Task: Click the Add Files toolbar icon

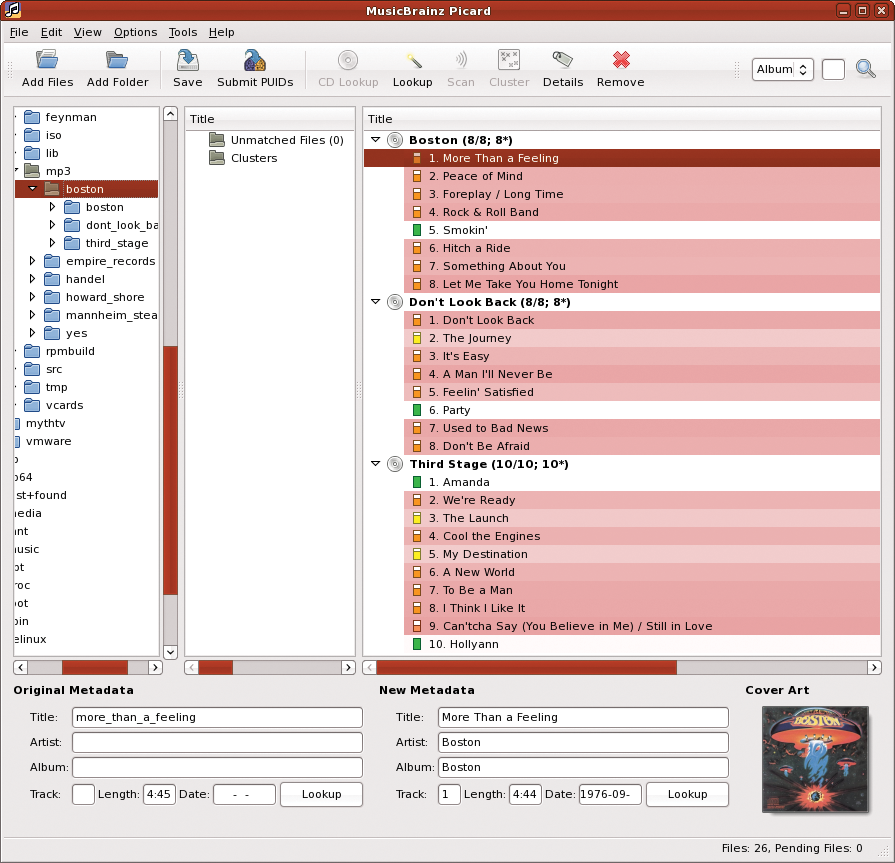Action: click(x=47, y=59)
